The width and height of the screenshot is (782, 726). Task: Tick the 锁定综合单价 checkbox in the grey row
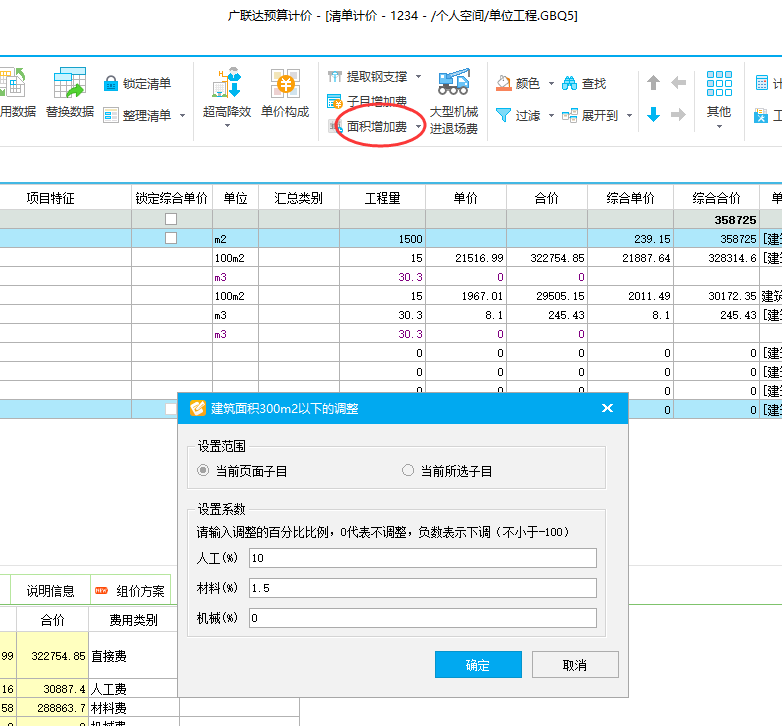pos(171,219)
